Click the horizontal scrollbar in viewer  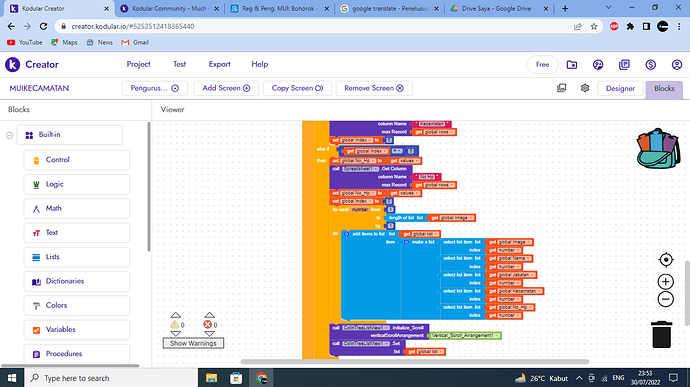pos(415,361)
